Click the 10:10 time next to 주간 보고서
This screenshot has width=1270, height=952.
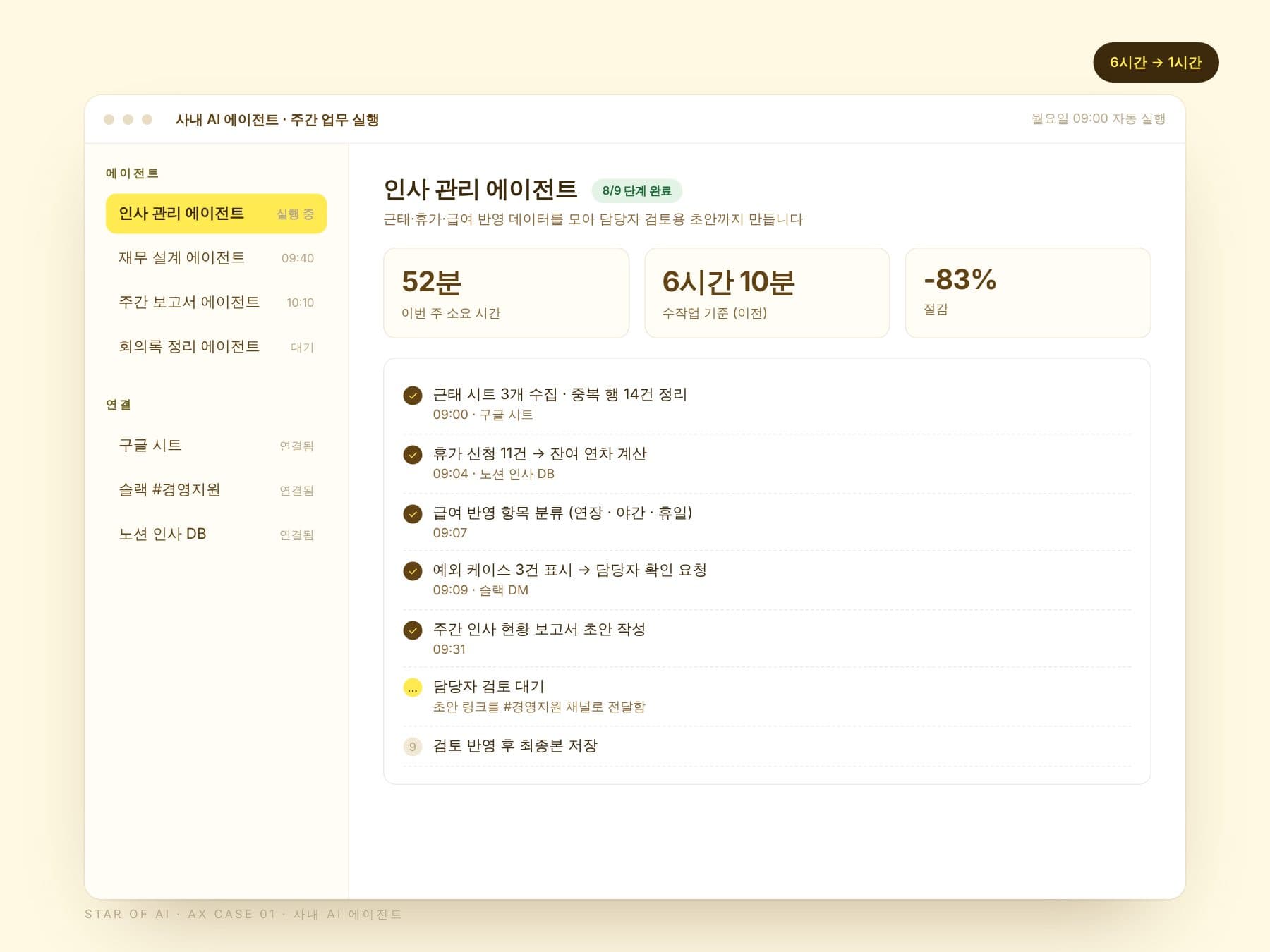click(x=300, y=303)
